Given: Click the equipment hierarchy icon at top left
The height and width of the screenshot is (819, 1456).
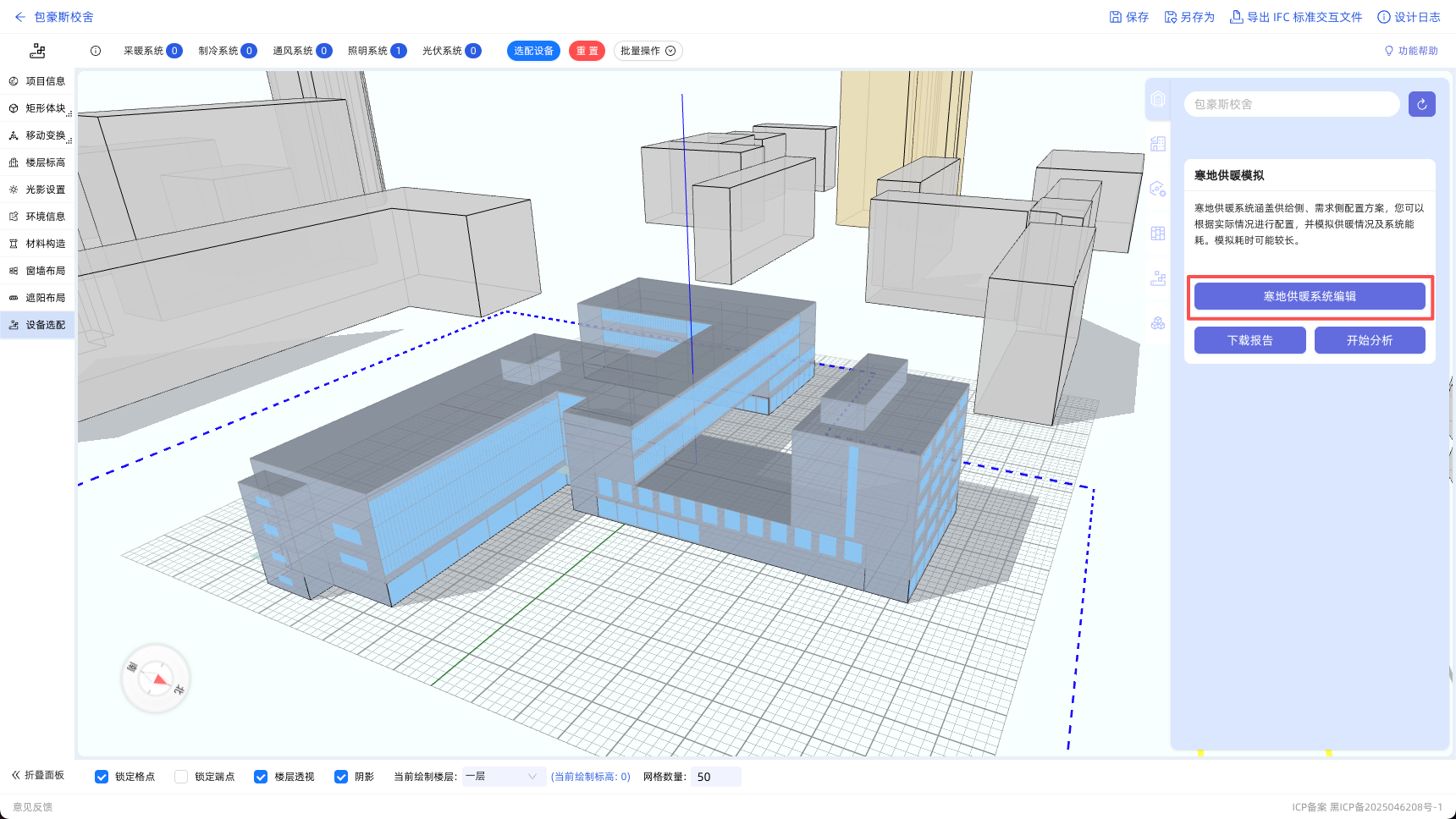Looking at the screenshot, I should click(37, 51).
